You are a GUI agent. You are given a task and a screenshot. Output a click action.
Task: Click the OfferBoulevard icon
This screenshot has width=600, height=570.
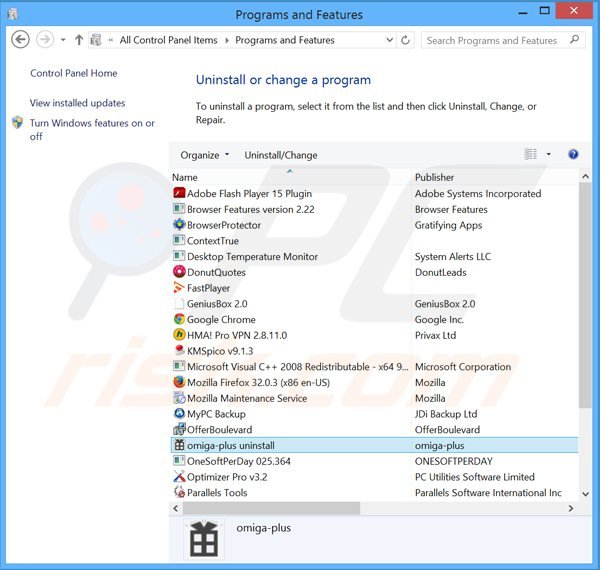coord(179,429)
